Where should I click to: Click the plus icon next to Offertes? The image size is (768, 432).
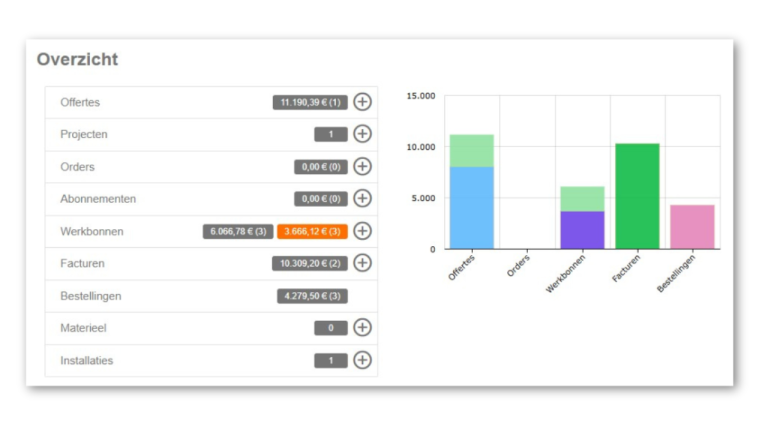362,102
